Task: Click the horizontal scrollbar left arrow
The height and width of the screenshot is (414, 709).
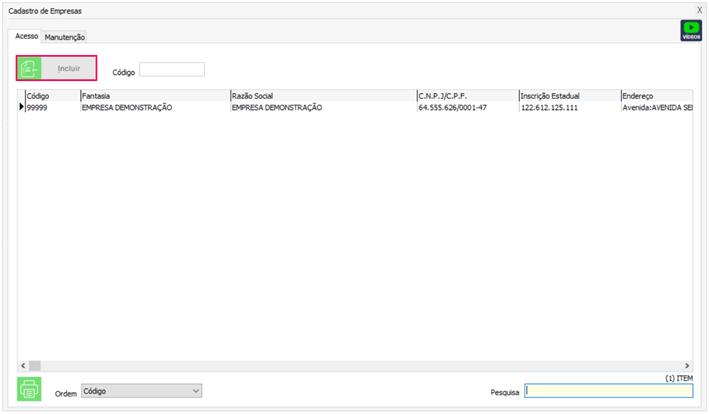Action: [23, 366]
